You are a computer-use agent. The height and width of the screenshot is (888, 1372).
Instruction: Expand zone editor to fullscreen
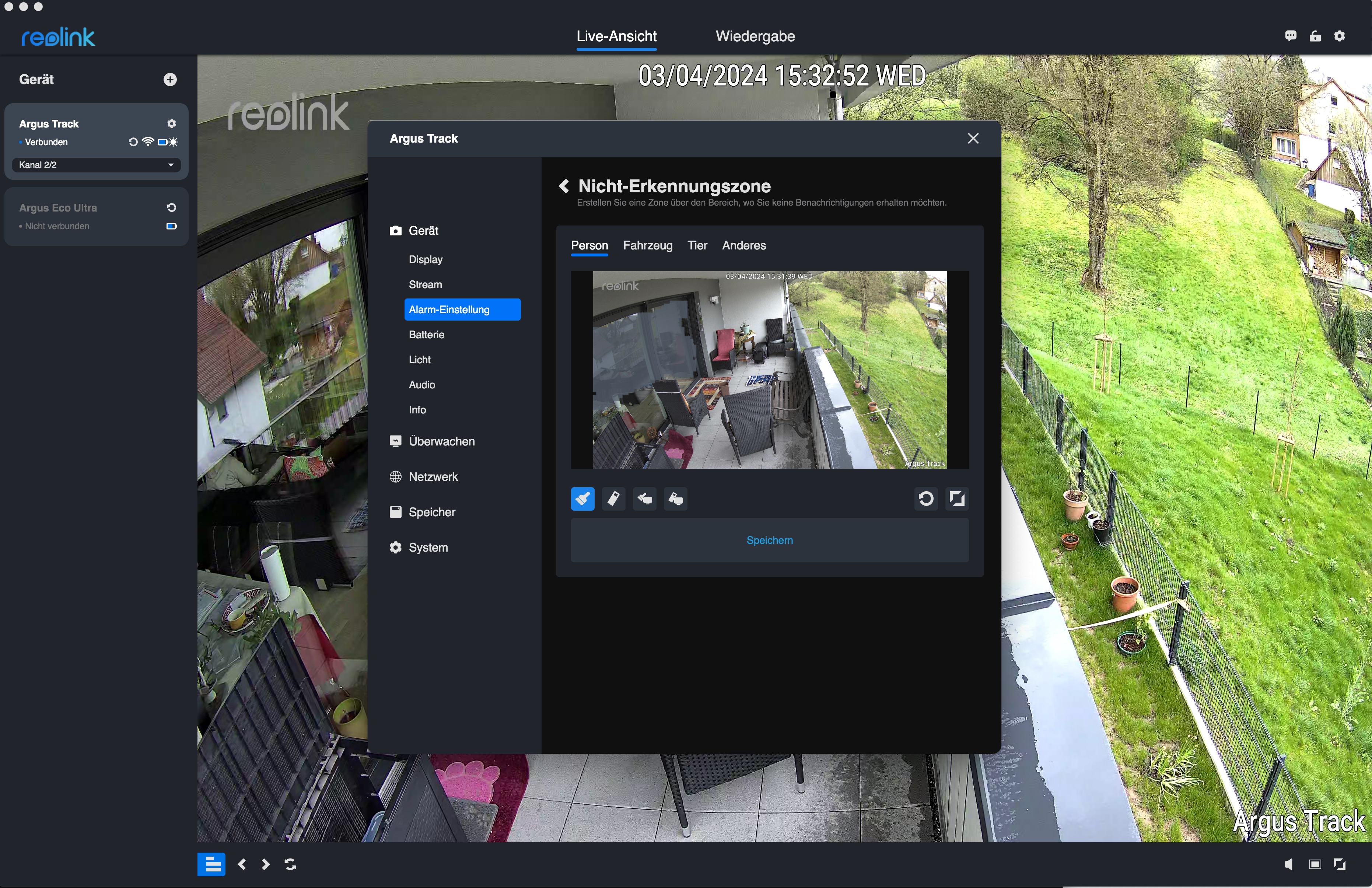tap(957, 499)
